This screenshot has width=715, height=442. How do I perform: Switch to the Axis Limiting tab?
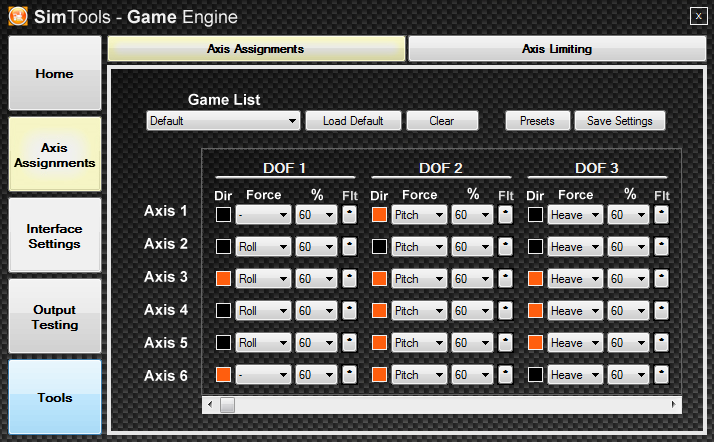point(556,48)
